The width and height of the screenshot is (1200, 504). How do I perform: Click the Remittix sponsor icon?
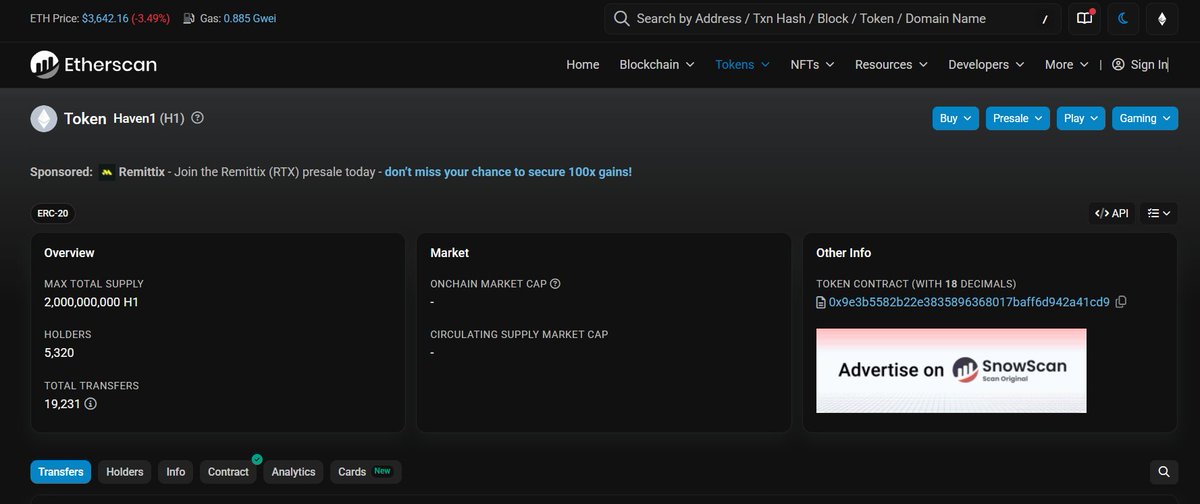107,172
